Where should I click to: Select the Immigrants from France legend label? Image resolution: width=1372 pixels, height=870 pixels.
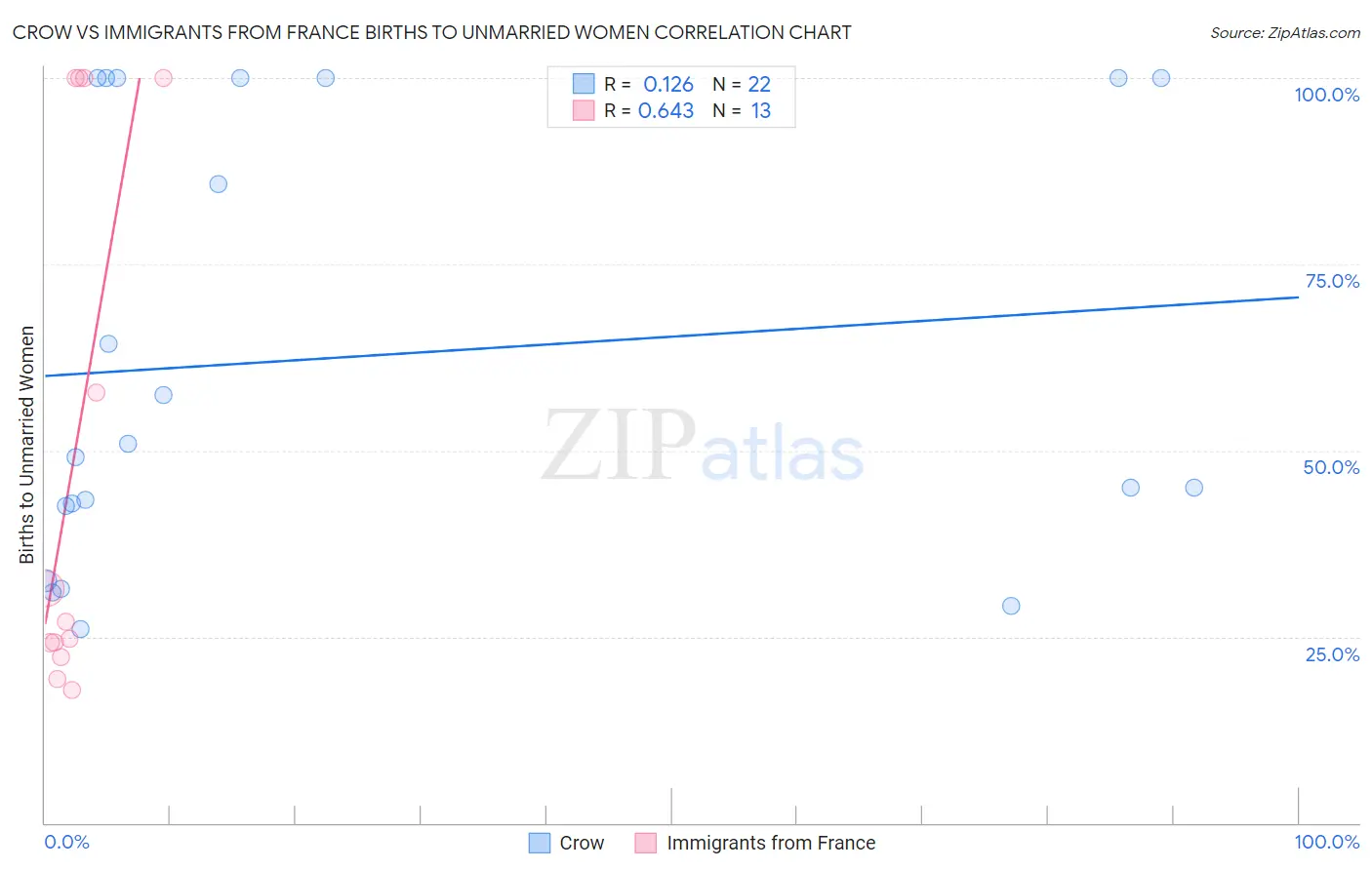pyautogui.click(x=771, y=843)
